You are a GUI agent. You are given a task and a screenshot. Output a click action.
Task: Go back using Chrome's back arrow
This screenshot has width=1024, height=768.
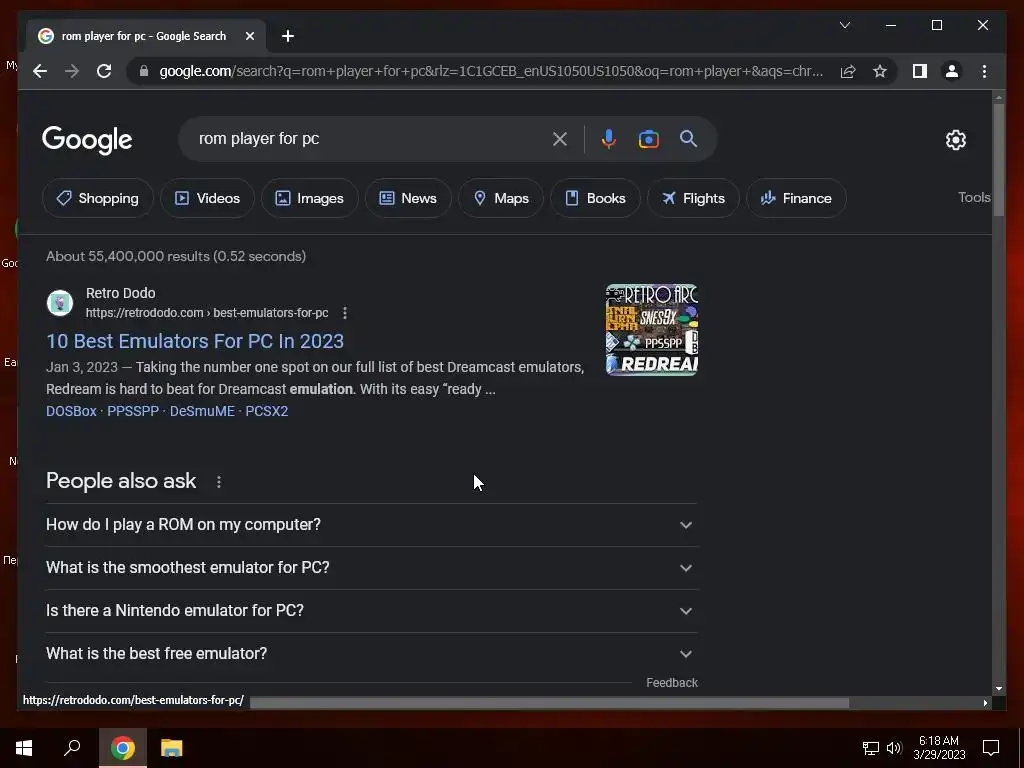point(40,71)
